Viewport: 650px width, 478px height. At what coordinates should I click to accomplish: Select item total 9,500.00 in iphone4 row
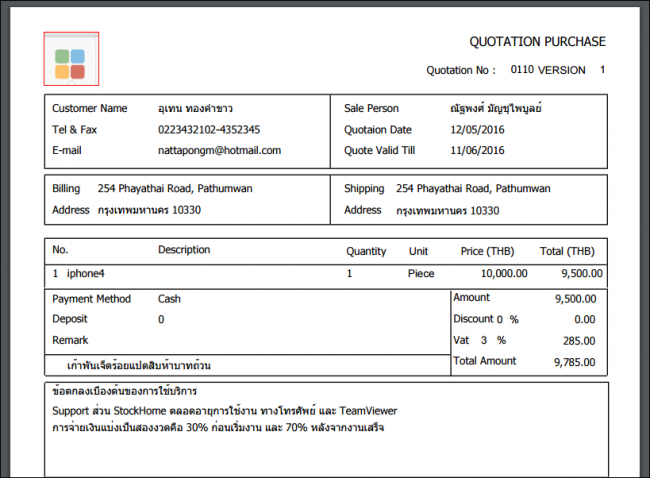[x=582, y=274]
